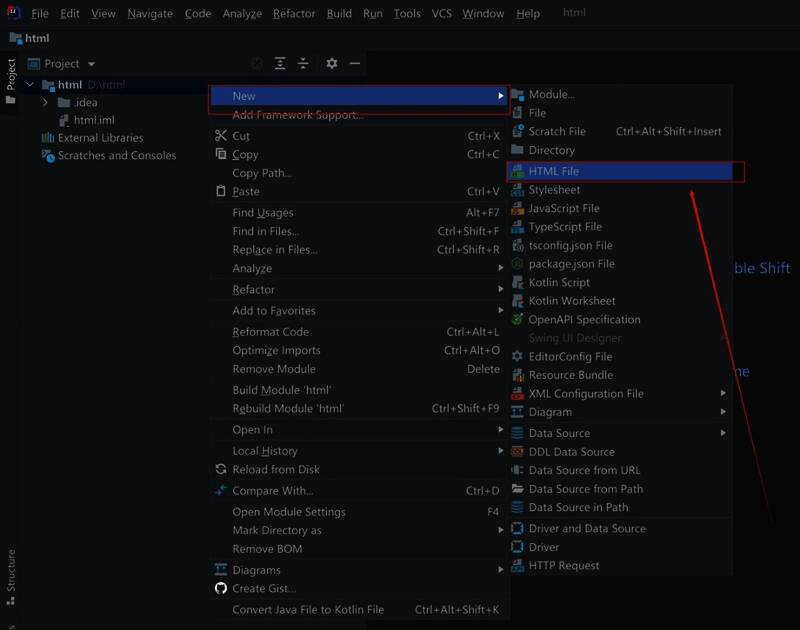Click the EditorConfig File gear icon
The width and height of the screenshot is (800, 630).
click(x=517, y=356)
